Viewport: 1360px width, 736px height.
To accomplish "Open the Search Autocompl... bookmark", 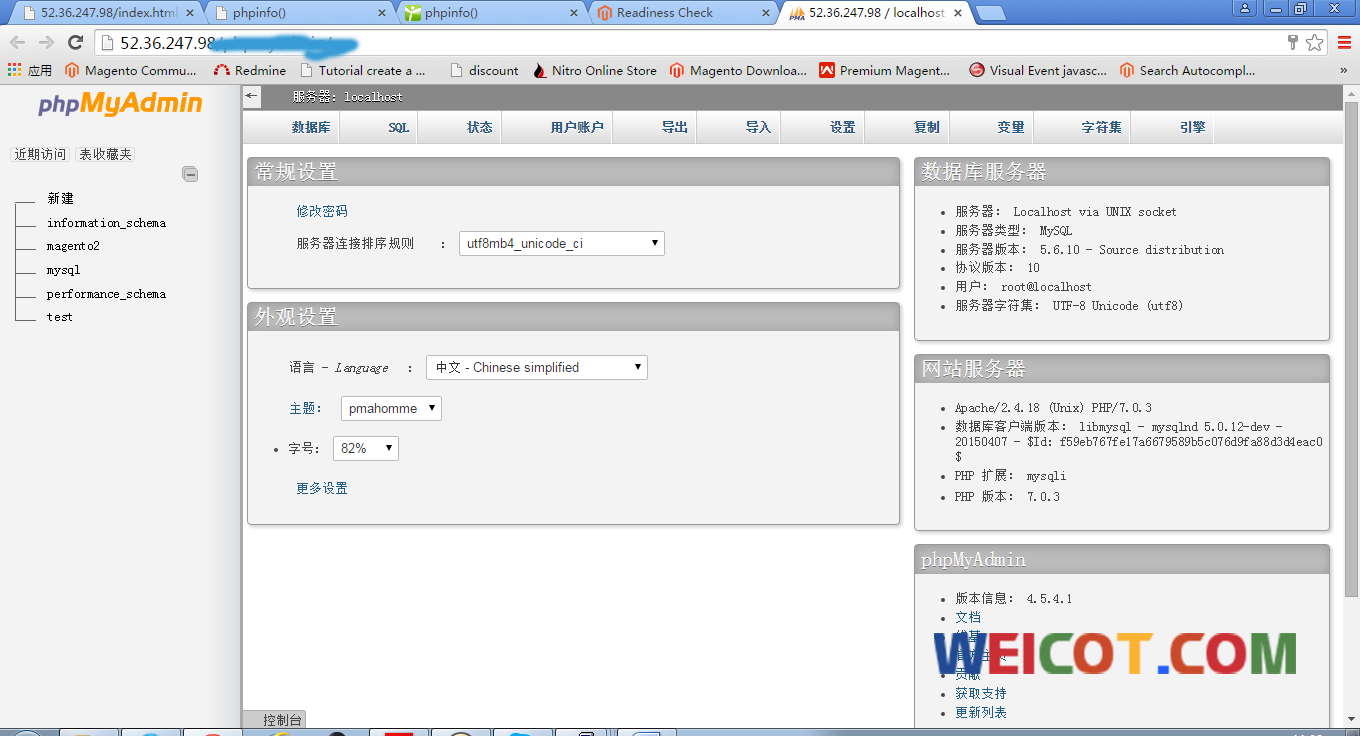I will click(x=1188, y=71).
